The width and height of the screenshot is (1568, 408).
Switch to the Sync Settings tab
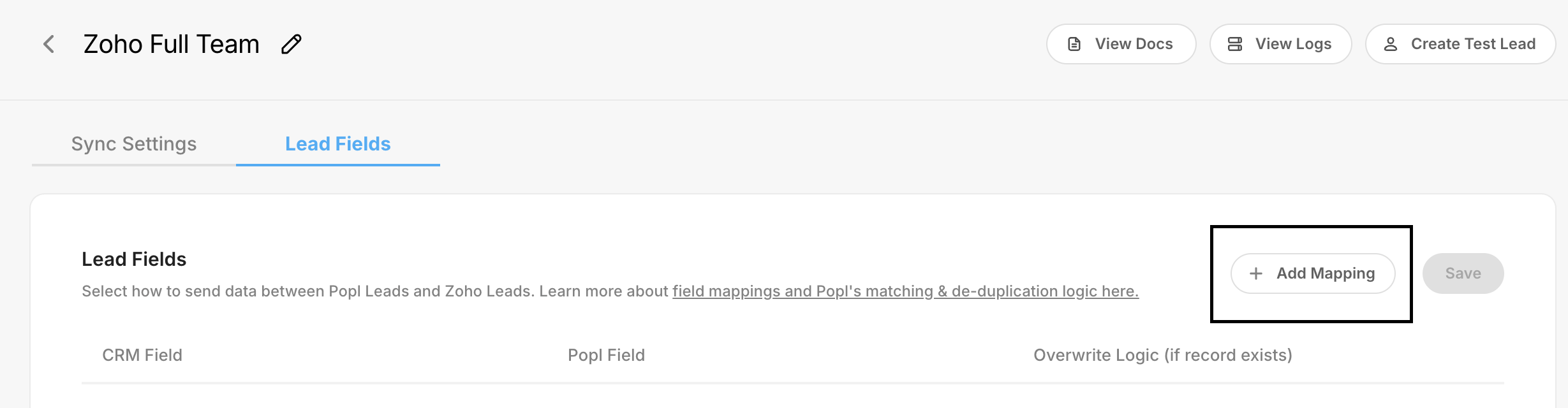(x=134, y=144)
